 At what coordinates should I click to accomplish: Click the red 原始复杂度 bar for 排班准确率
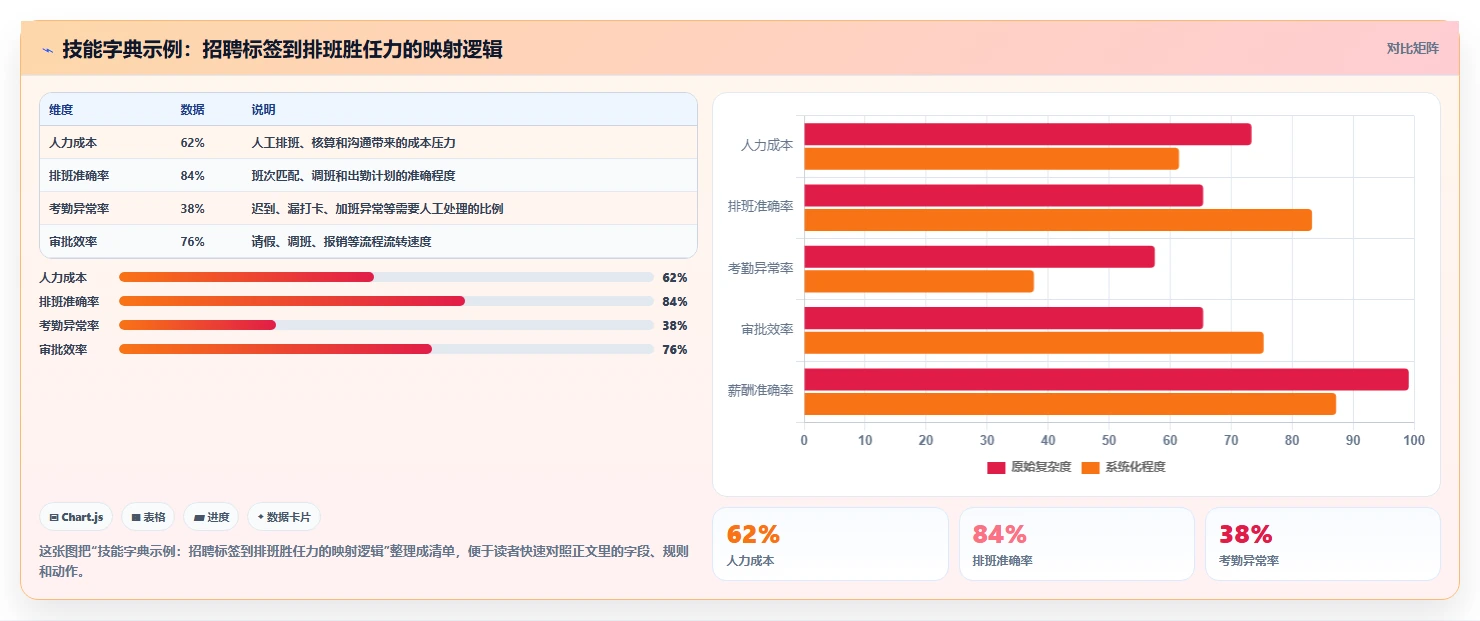[x=1003, y=195]
